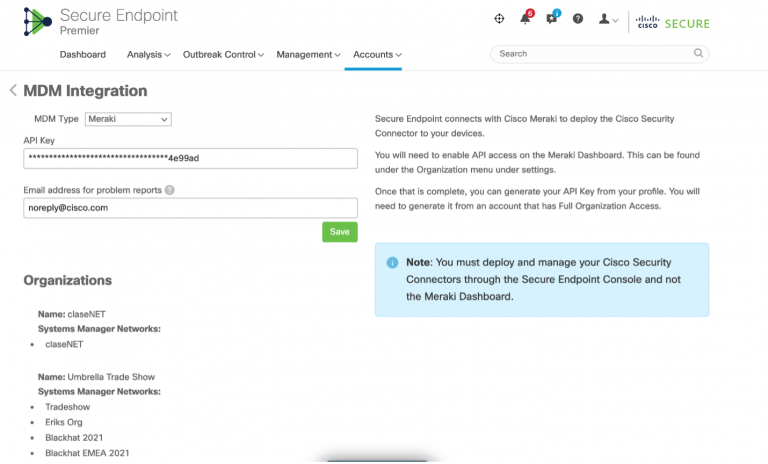Click the back arrow beside MDM Integration
768x464 pixels.
click(13, 91)
